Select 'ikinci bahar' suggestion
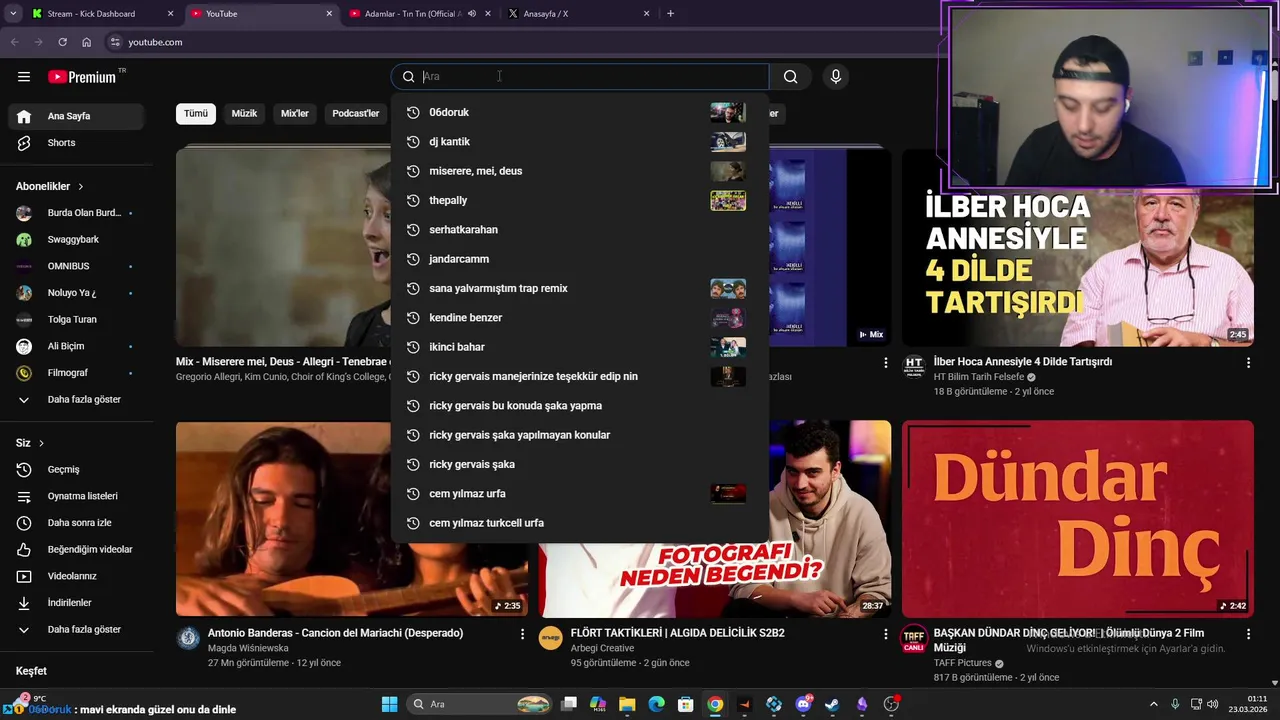The height and width of the screenshot is (720, 1280). pyautogui.click(x=580, y=347)
